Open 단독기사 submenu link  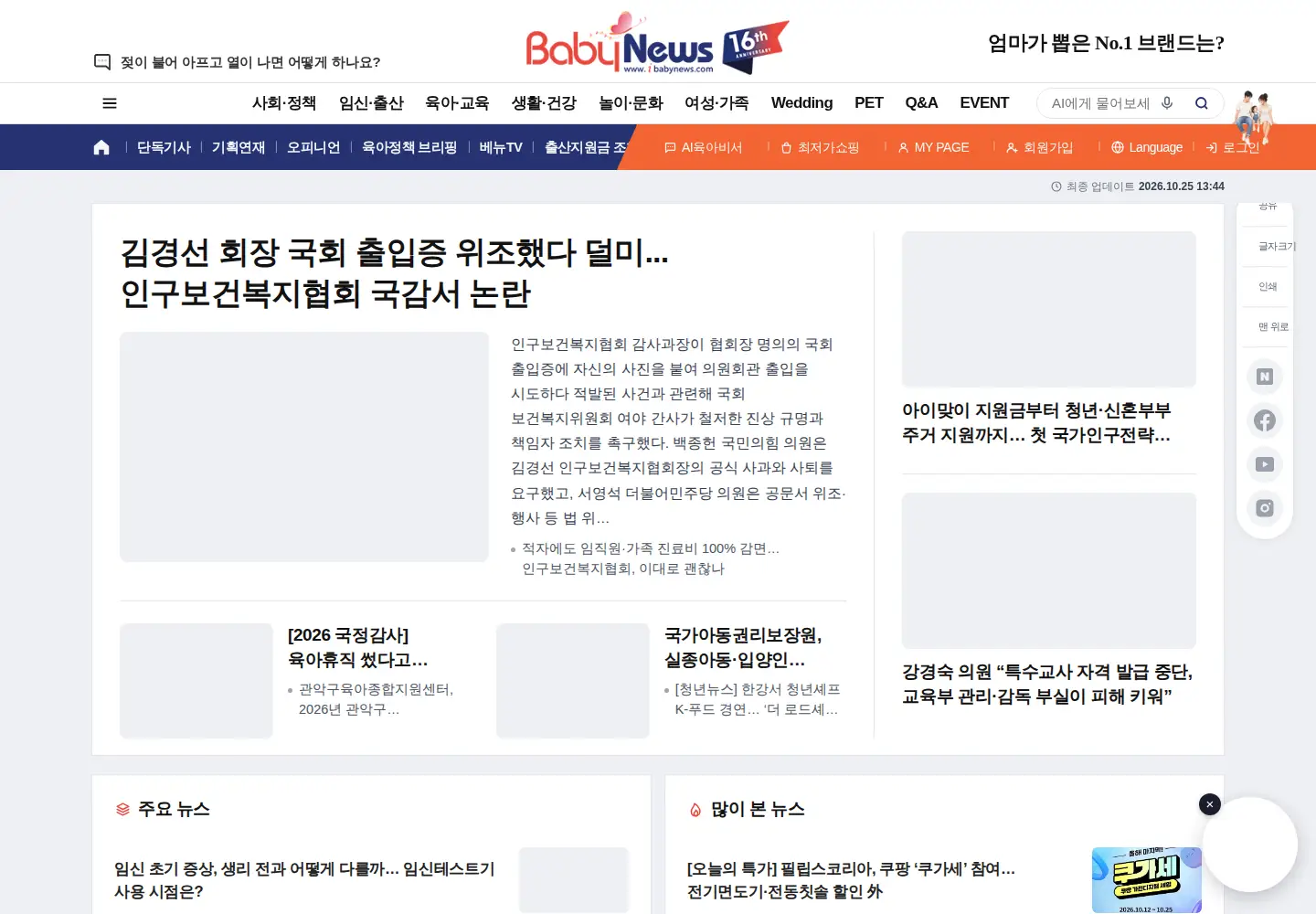tap(164, 147)
